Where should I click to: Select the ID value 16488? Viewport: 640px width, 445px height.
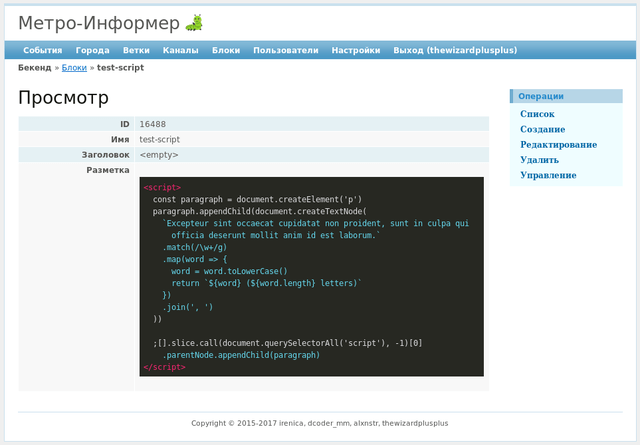point(153,124)
